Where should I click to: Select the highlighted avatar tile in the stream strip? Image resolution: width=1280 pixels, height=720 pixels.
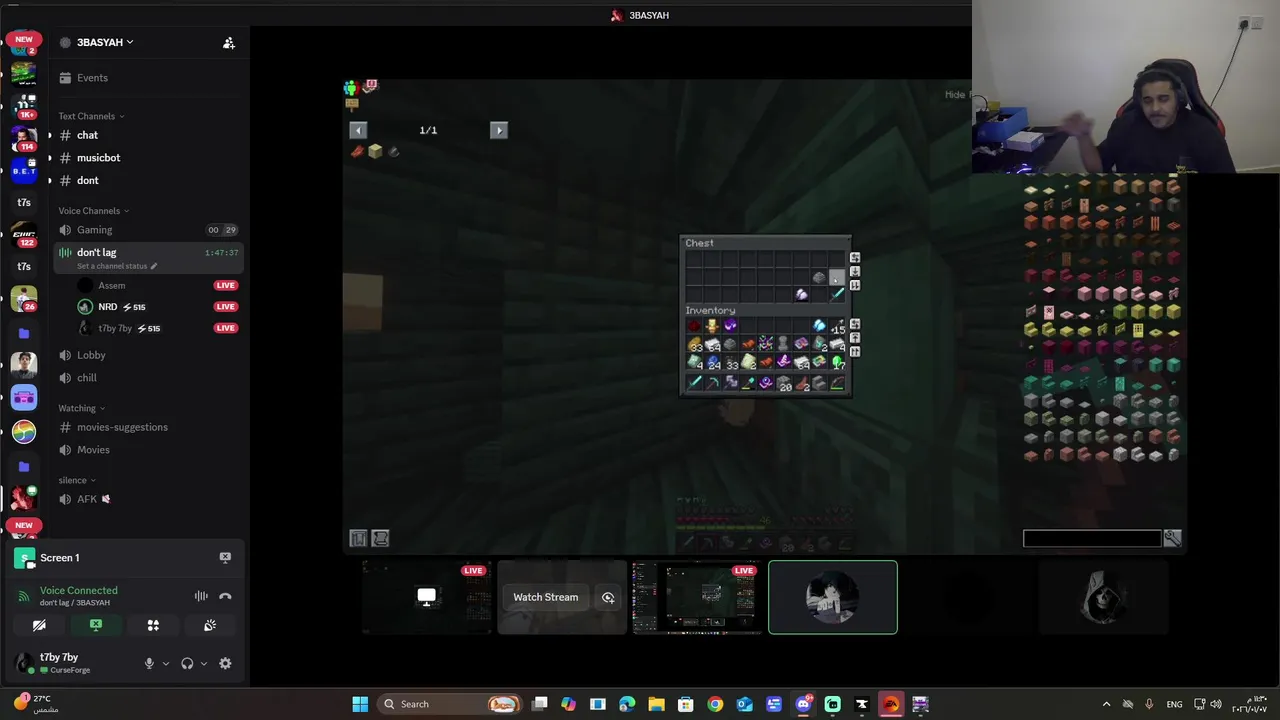[833, 597]
